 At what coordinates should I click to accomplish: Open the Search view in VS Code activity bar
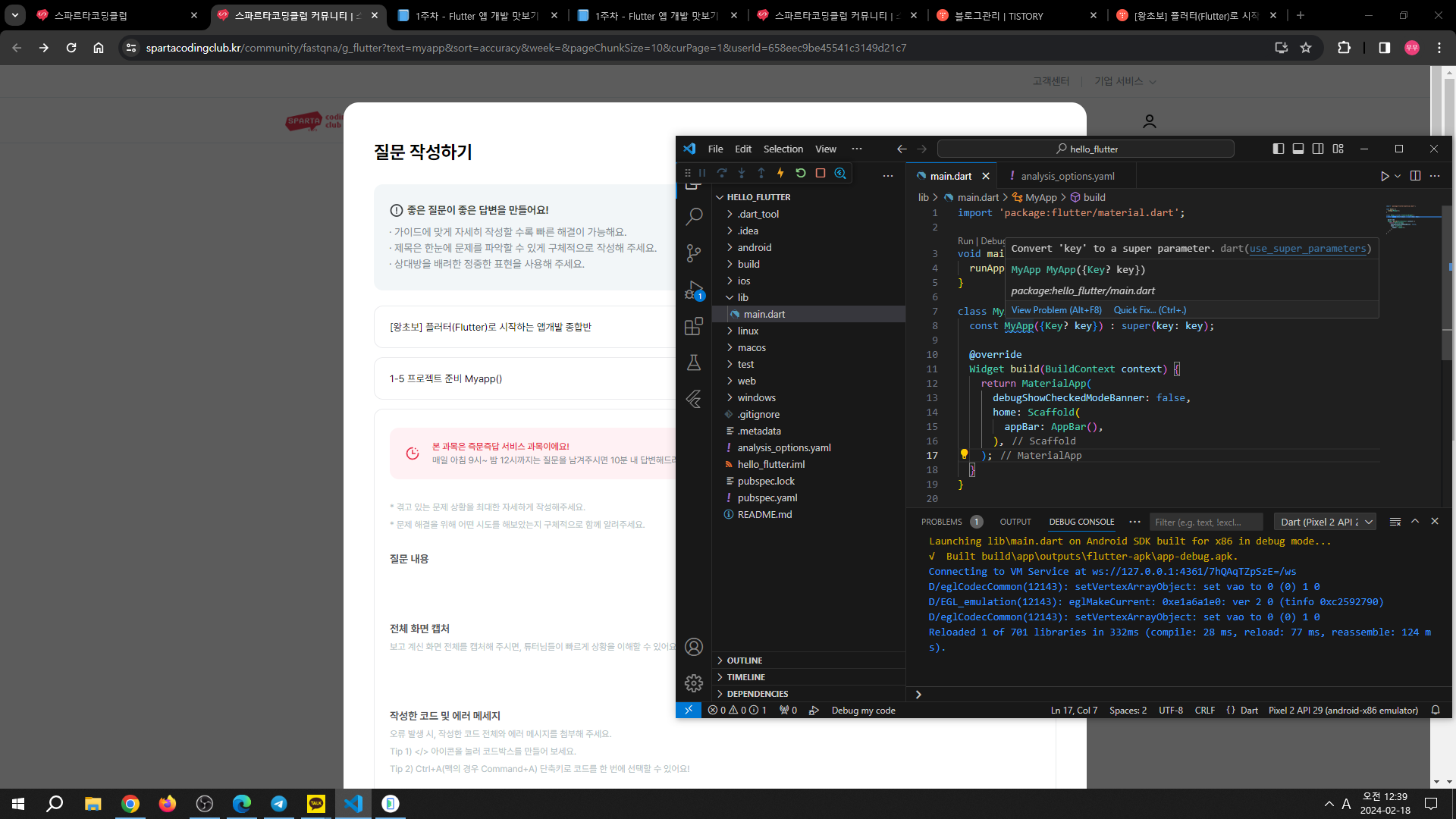tap(694, 217)
